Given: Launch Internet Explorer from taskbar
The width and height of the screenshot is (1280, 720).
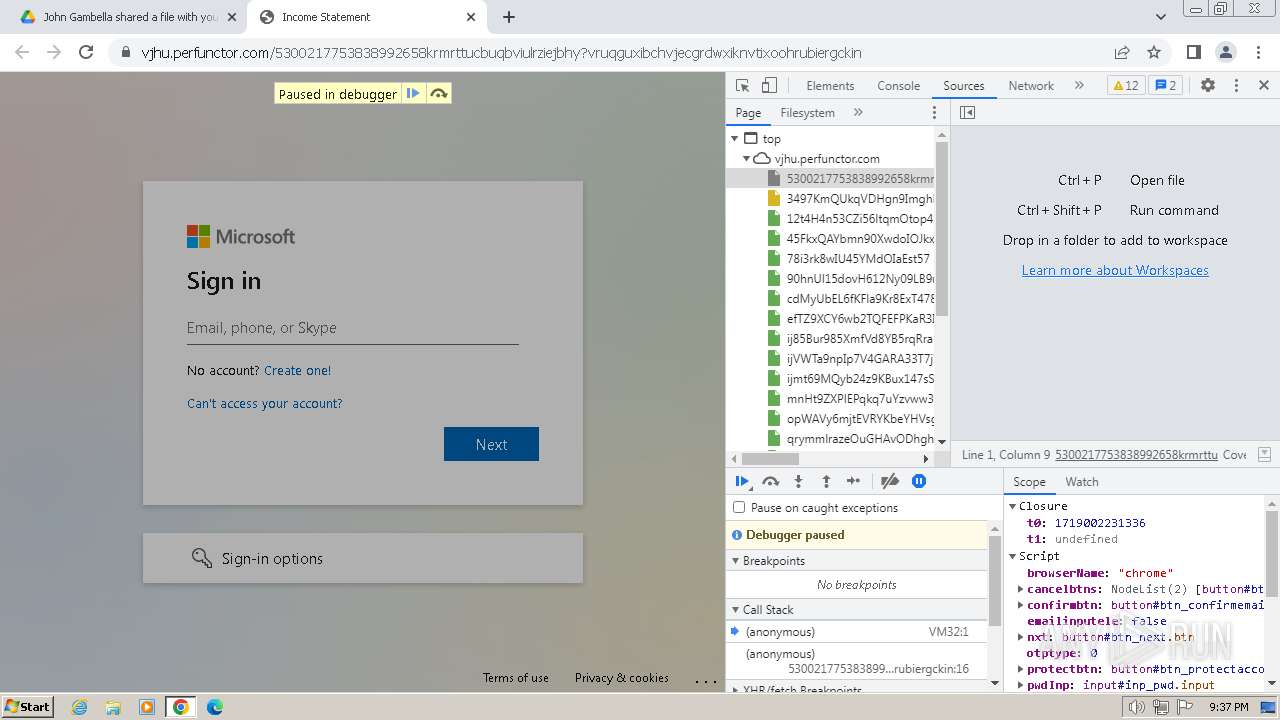Looking at the screenshot, I should 80,707.
